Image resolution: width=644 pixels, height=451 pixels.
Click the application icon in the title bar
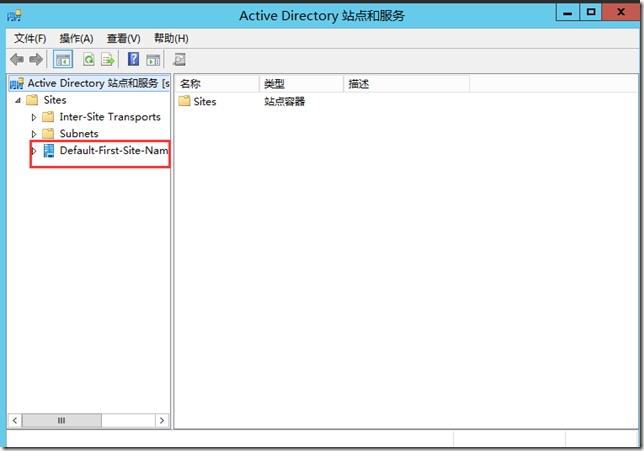15,16
